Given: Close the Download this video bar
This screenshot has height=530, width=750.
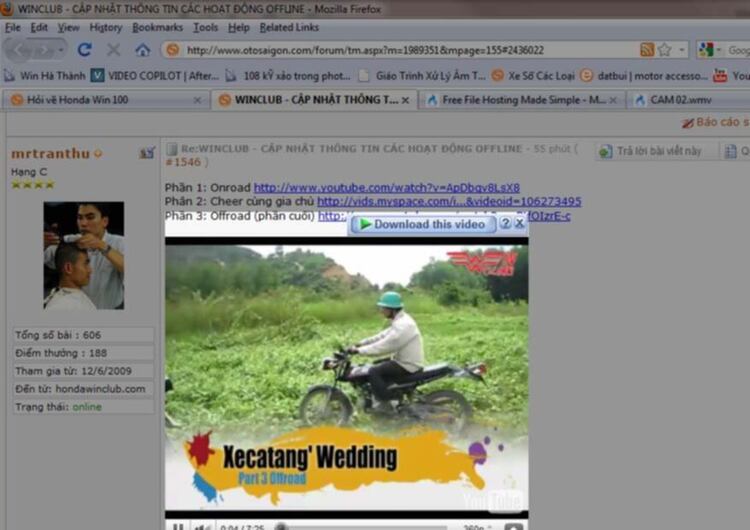Looking at the screenshot, I should (x=519, y=223).
